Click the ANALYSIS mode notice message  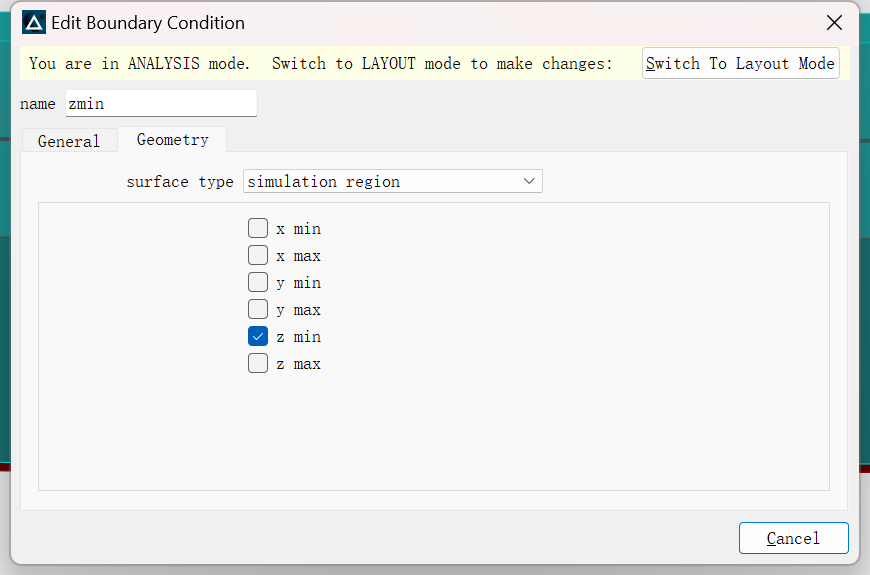click(x=321, y=63)
